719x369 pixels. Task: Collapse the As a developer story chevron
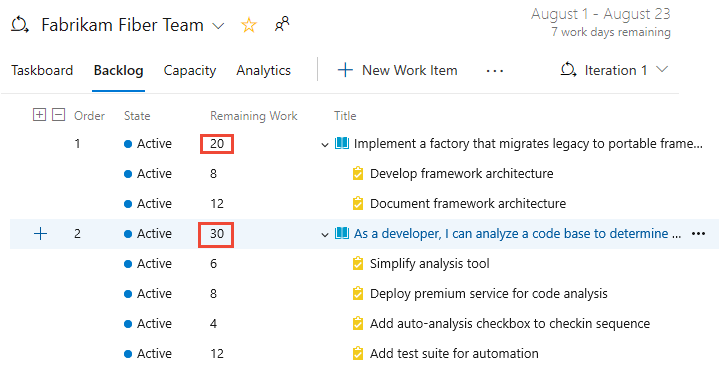pyautogui.click(x=325, y=235)
